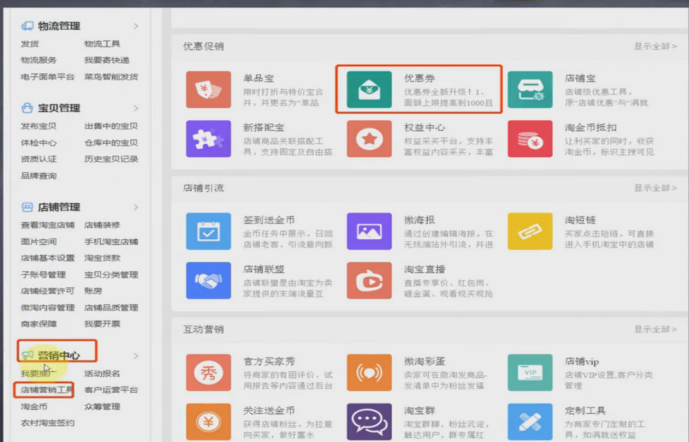Expand 显示全部 in the 店铺引流 section

click(x=654, y=188)
